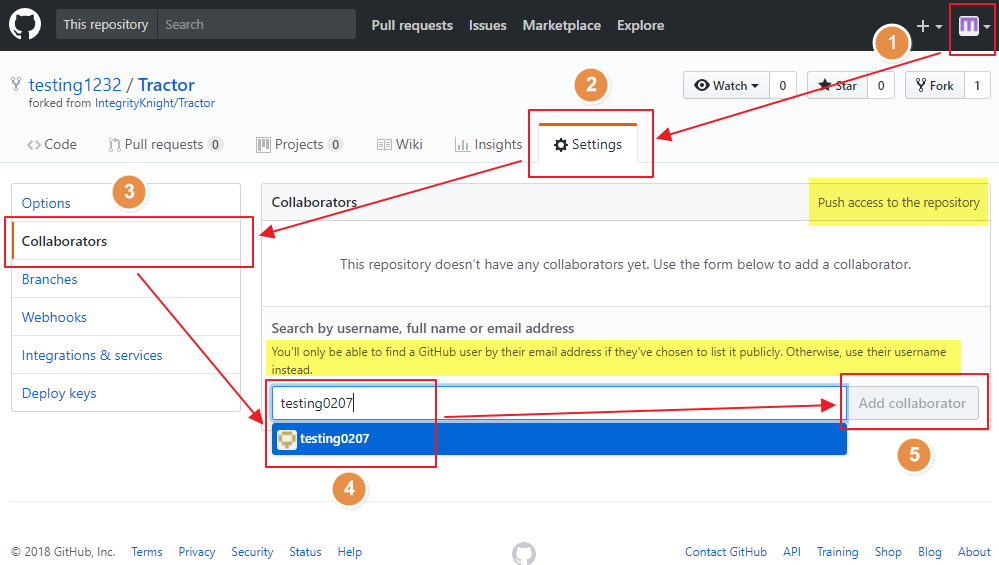Star the repository
The width and height of the screenshot is (999, 565).
(837, 85)
